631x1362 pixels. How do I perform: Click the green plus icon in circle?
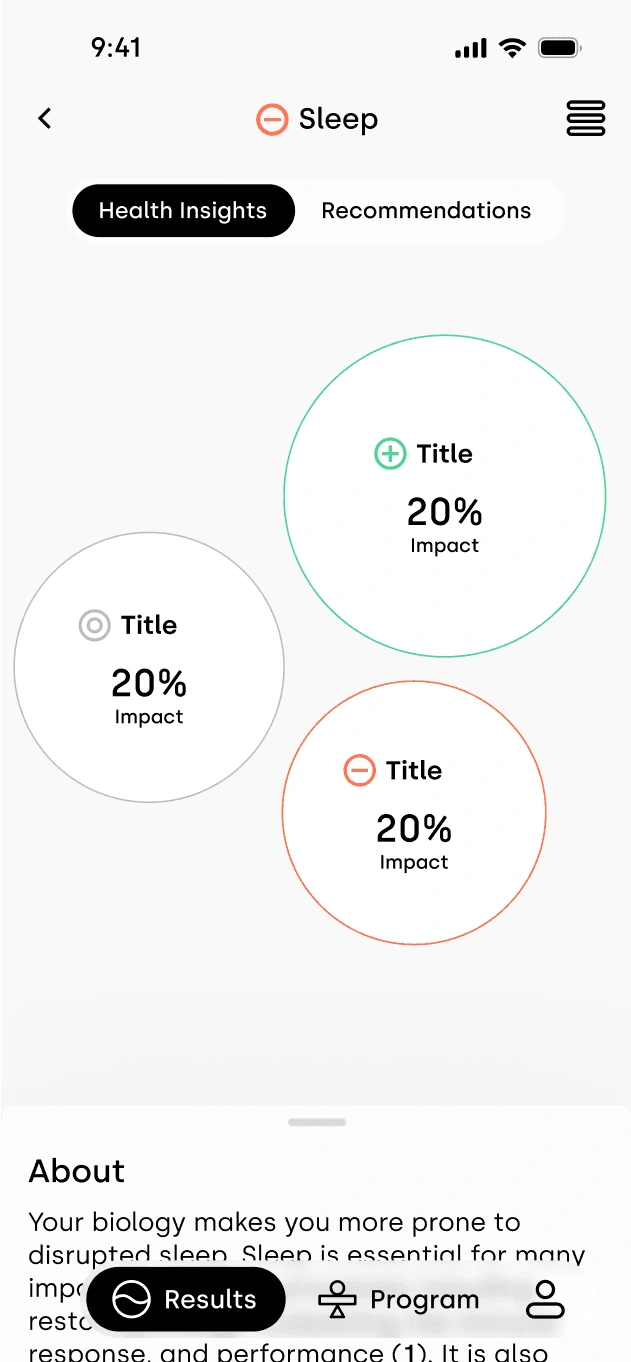(x=390, y=454)
